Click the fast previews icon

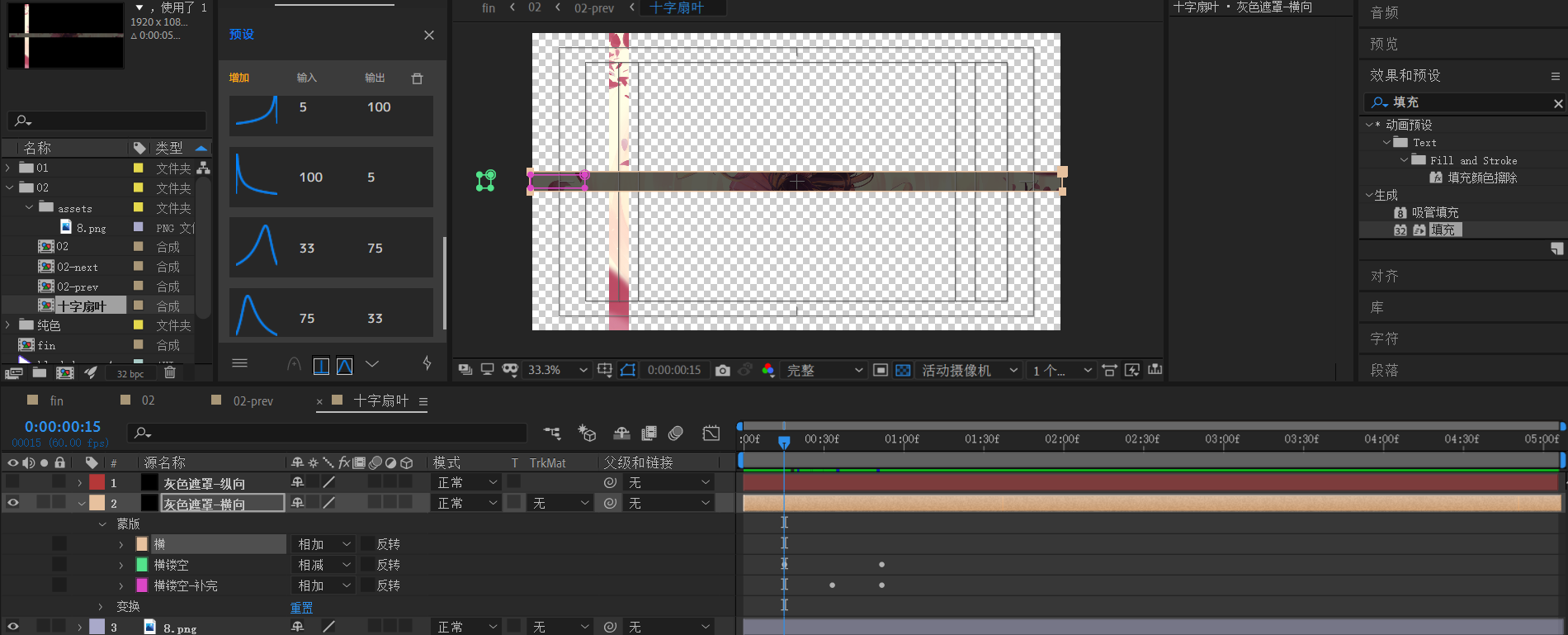[x=1131, y=370]
